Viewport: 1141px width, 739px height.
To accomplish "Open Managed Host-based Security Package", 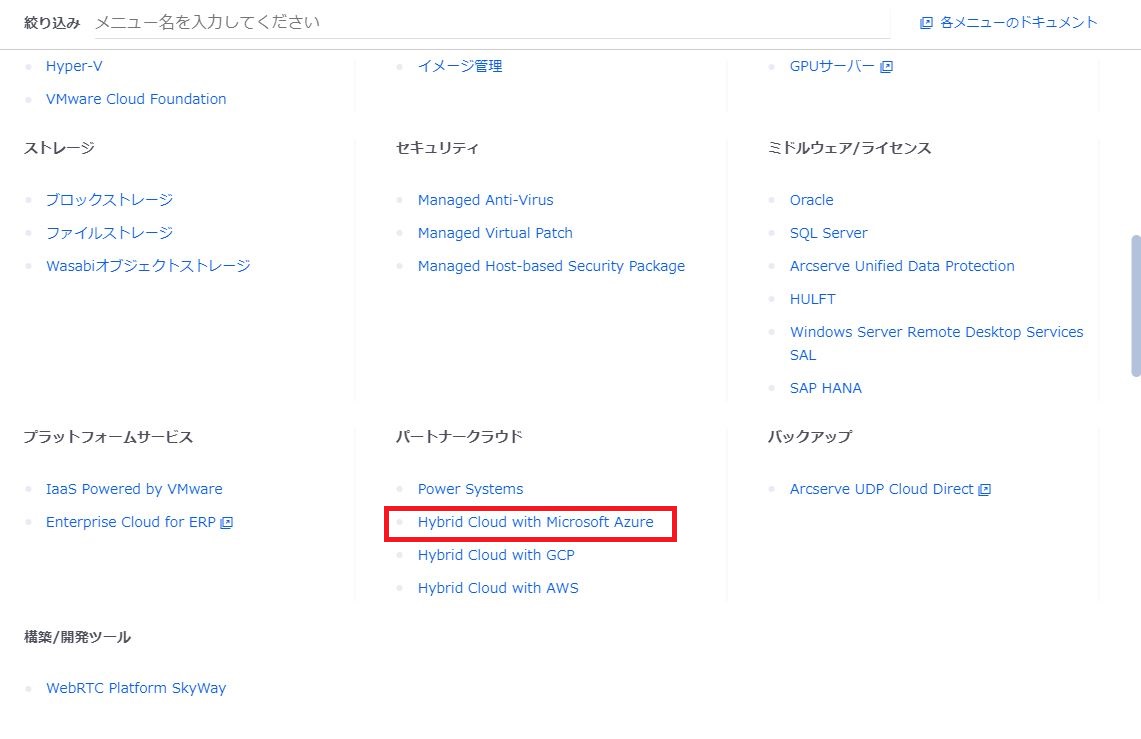I will 551,266.
